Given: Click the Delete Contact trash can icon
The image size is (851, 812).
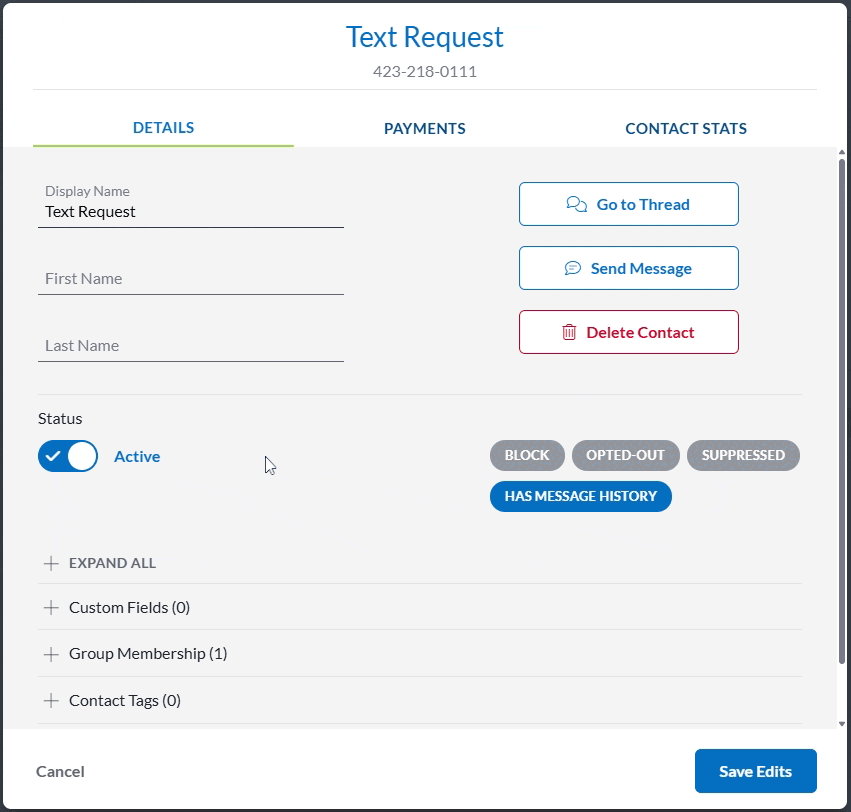Looking at the screenshot, I should 569,332.
